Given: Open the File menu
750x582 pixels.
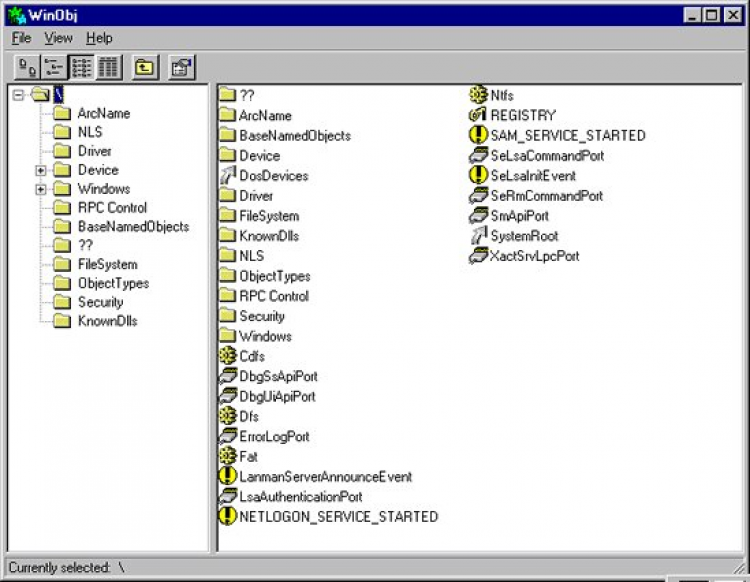Looking at the screenshot, I should [22, 38].
